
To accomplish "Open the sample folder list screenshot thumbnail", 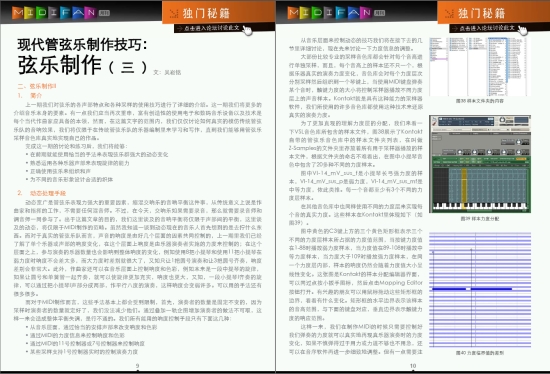I will coord(479,66).
